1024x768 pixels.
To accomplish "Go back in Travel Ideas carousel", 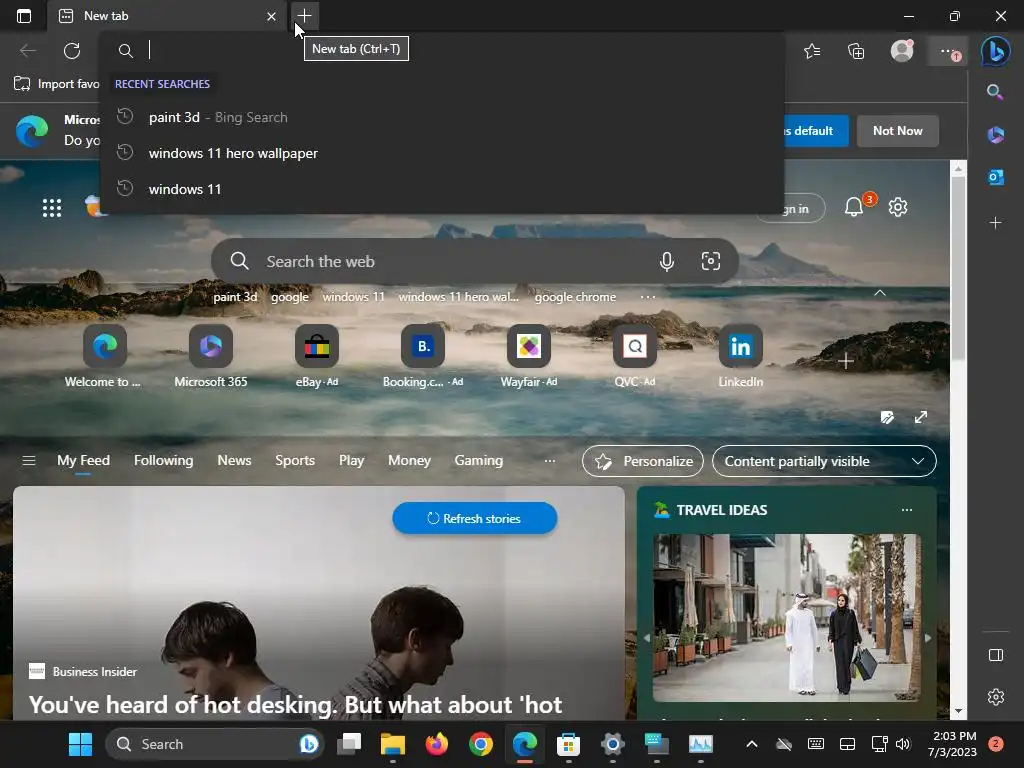I will pos(647,638).
